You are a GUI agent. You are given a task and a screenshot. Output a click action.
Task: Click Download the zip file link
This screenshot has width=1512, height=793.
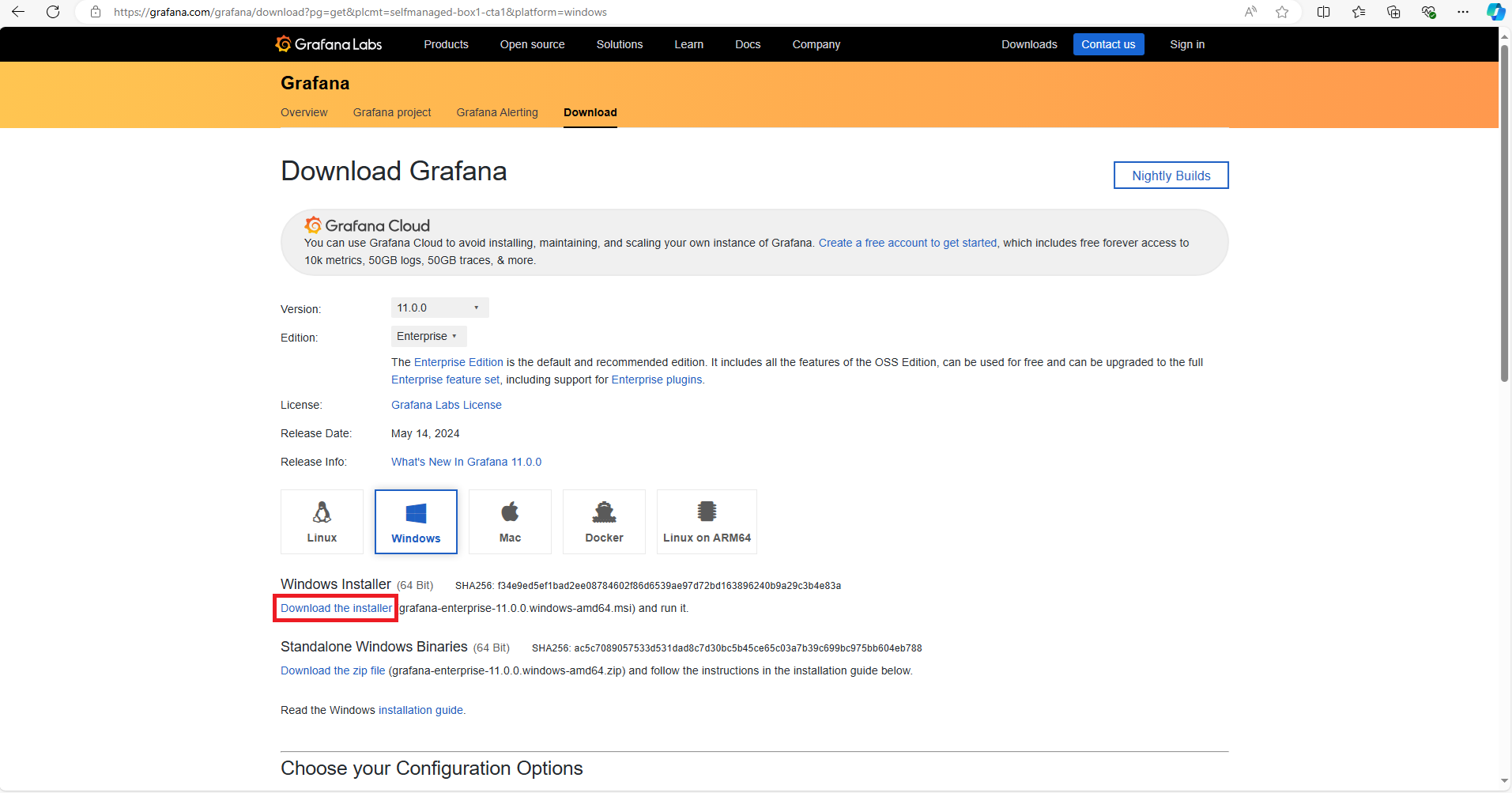point(333,670)
